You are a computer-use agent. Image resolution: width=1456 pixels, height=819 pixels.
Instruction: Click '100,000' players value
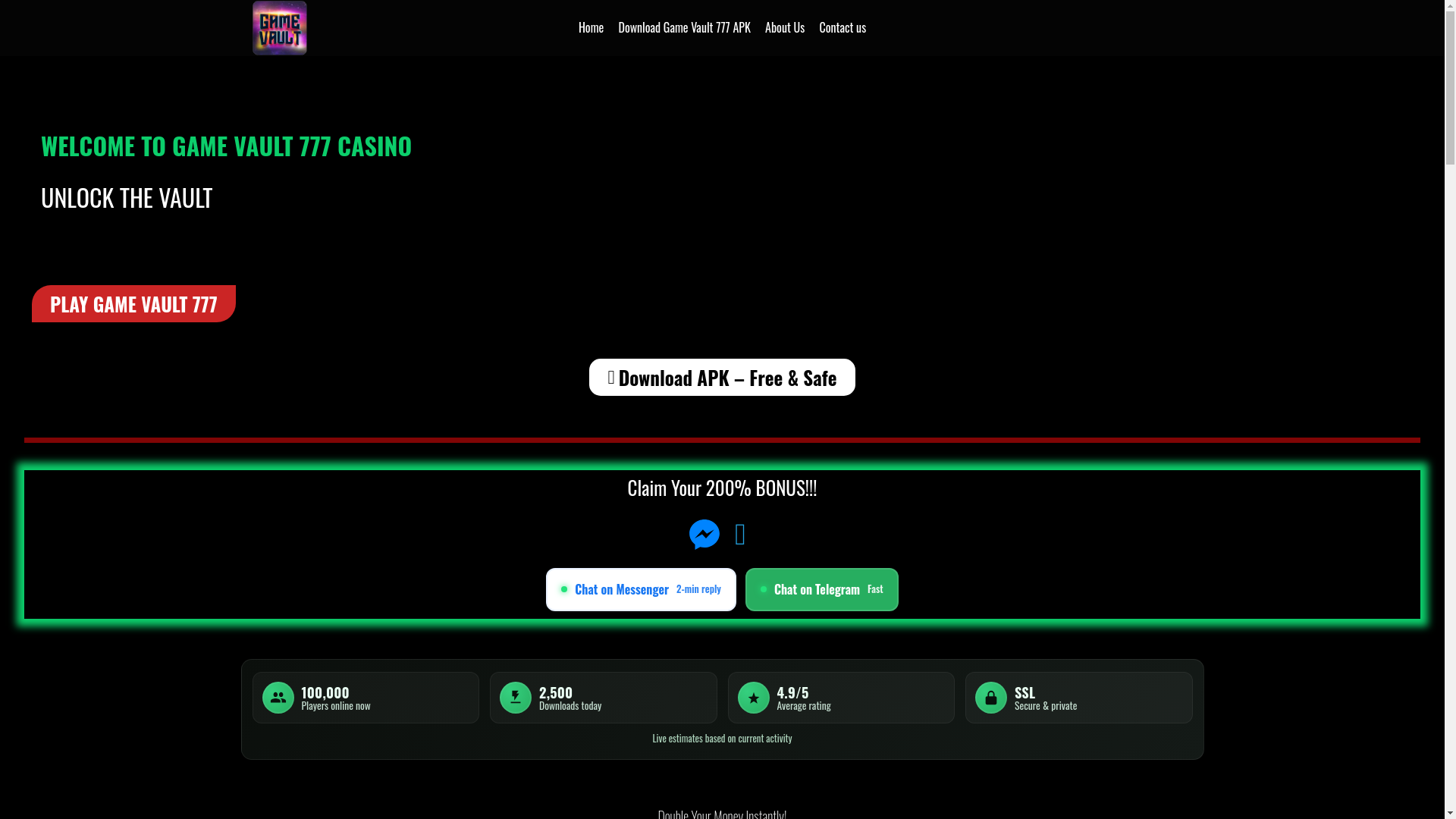(x=325, y=692)
